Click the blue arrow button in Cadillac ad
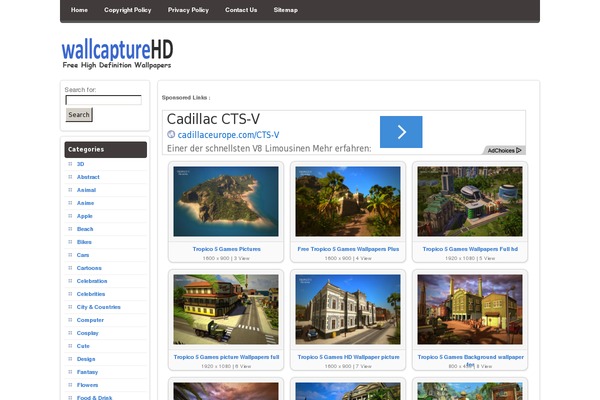This screenshot has height=400, width=600. pyautogui.click(x=401, y=132)
